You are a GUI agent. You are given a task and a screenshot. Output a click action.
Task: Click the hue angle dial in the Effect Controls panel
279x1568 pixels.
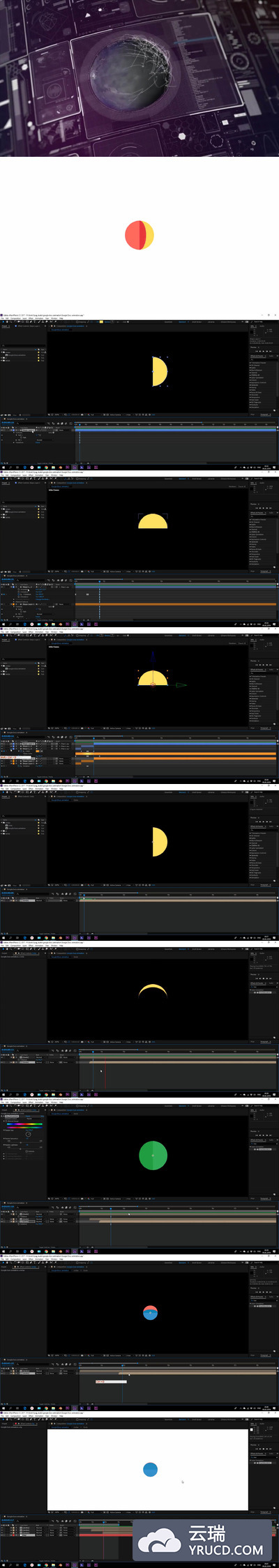click(28, 1134)
